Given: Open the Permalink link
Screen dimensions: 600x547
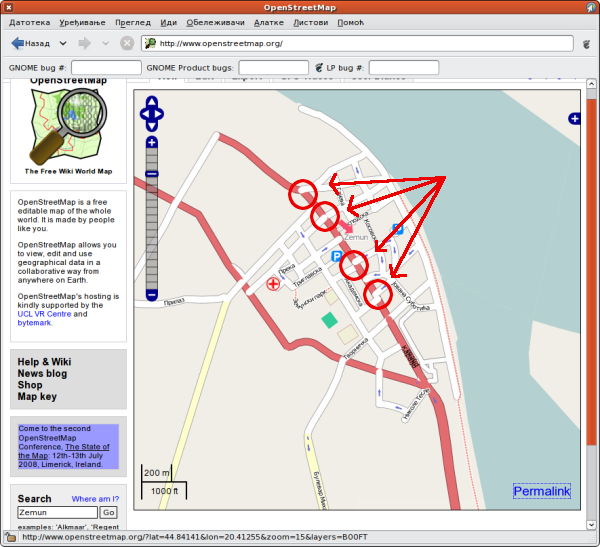Looking at the screenshot, I should point(542,491).
